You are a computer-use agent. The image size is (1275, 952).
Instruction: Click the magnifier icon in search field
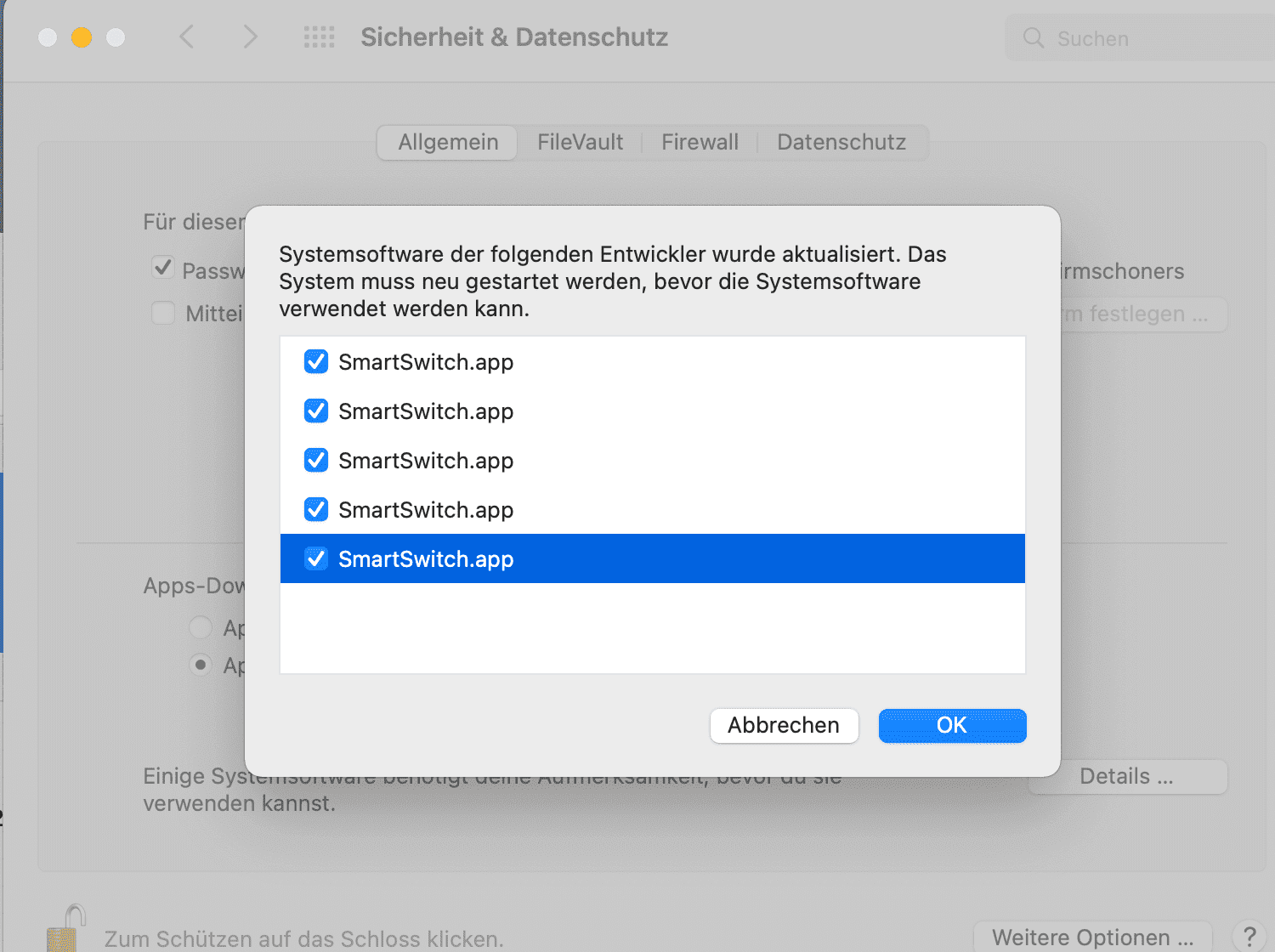(1034, 37)
